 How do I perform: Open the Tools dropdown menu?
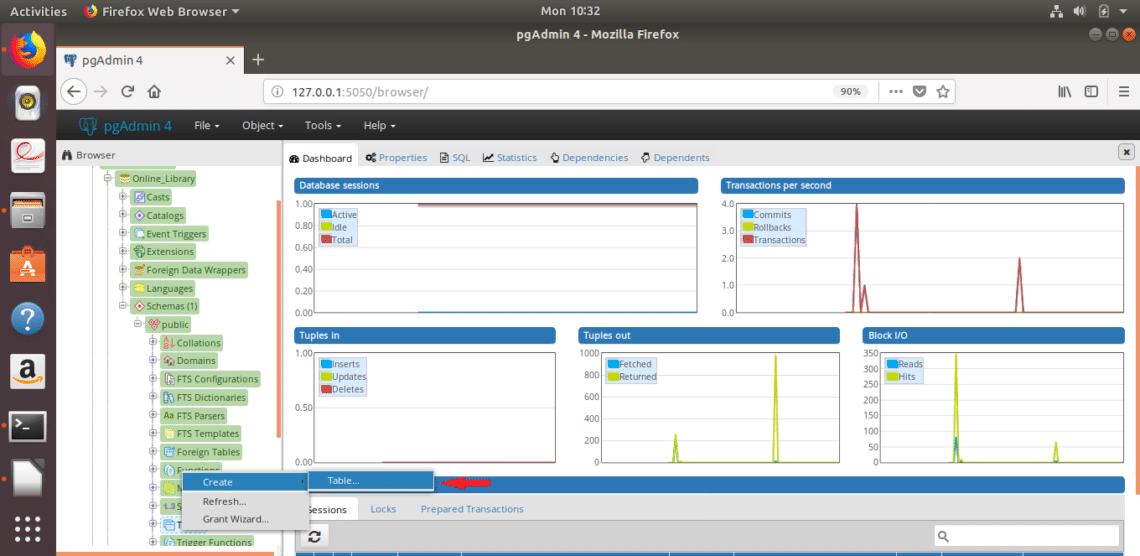pos(323,126)
